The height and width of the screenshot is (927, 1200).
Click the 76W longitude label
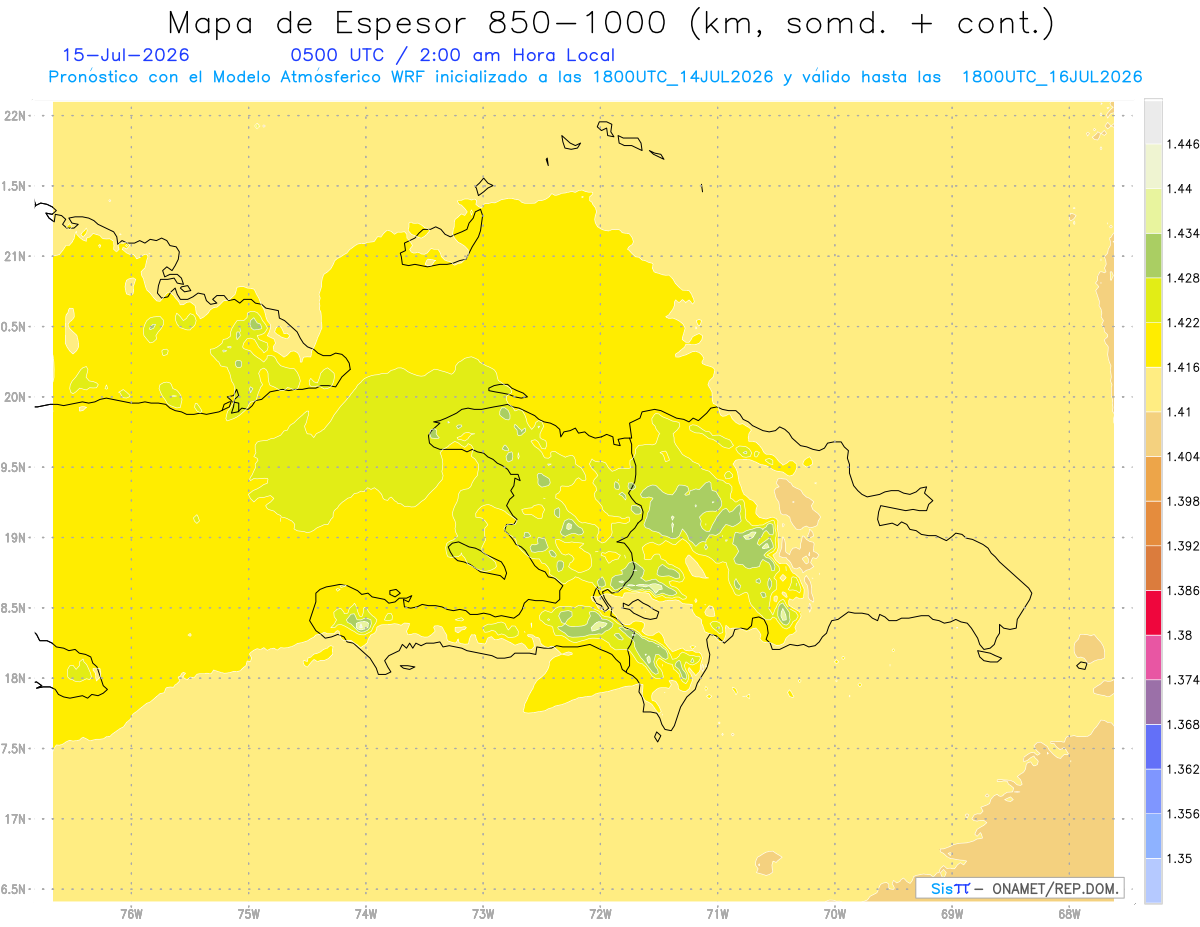(x=131, y=914)
